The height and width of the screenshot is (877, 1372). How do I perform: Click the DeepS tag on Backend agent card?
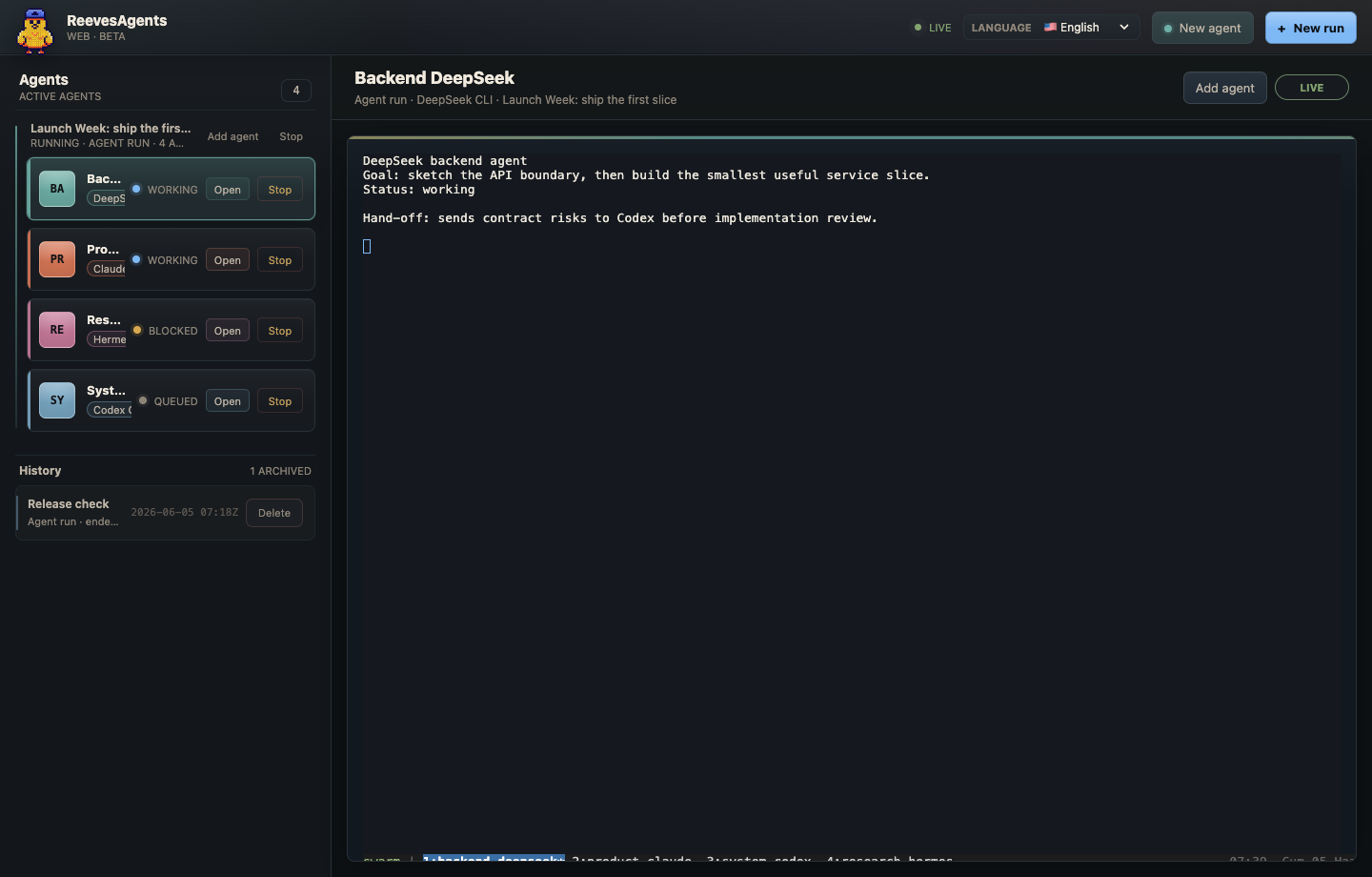[107, 198]
